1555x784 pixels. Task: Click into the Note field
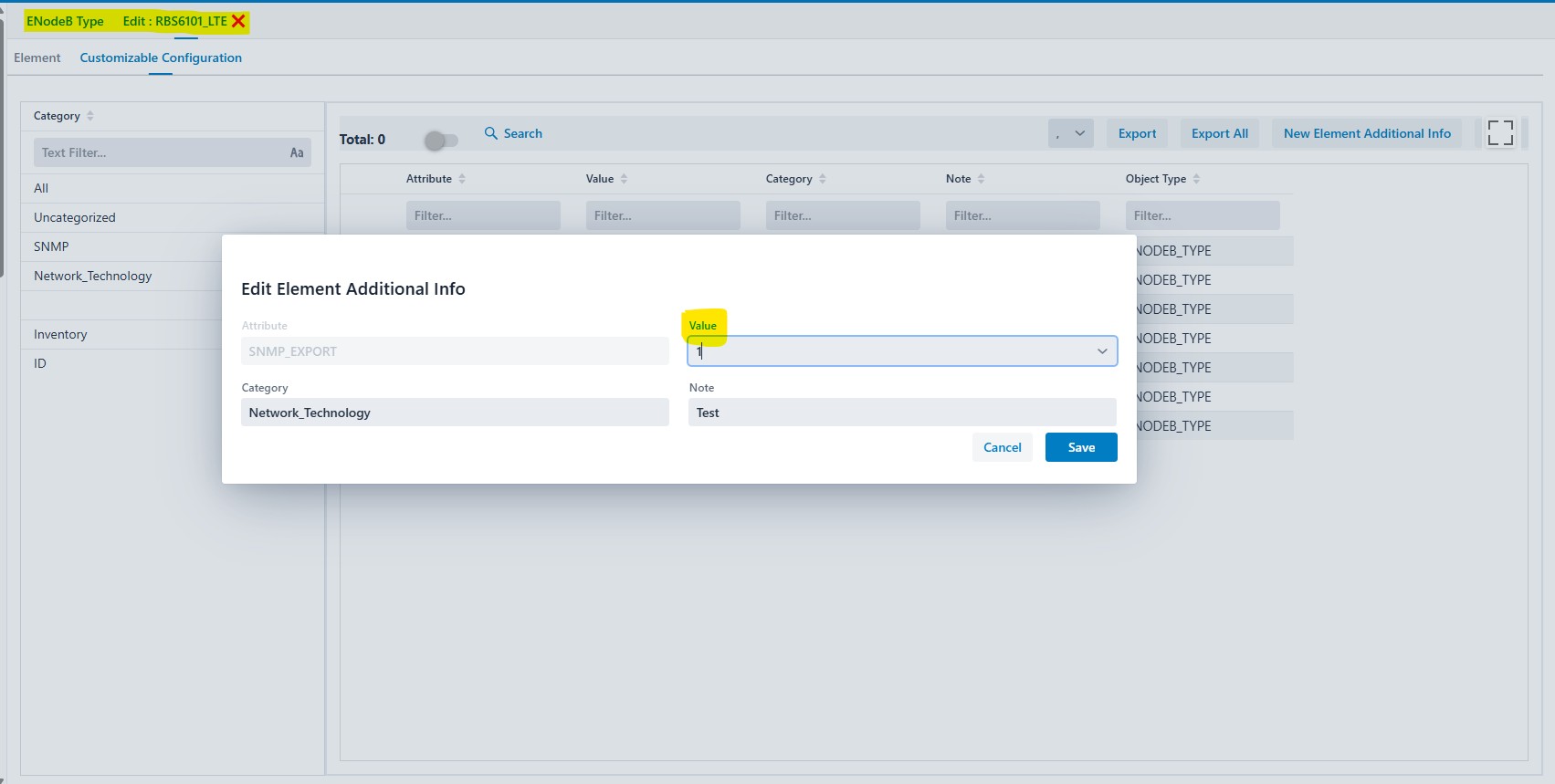(x=901, y=413)
